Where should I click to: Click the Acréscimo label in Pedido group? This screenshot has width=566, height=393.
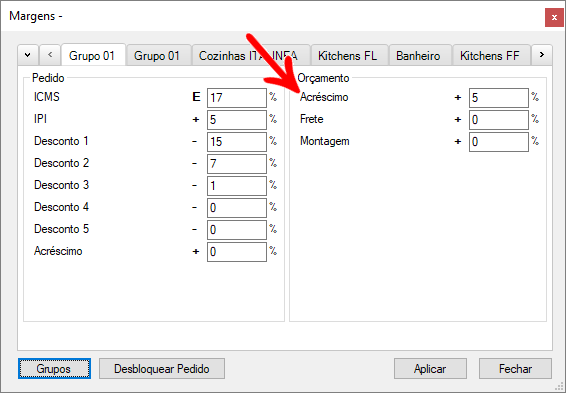click(58, 251)
